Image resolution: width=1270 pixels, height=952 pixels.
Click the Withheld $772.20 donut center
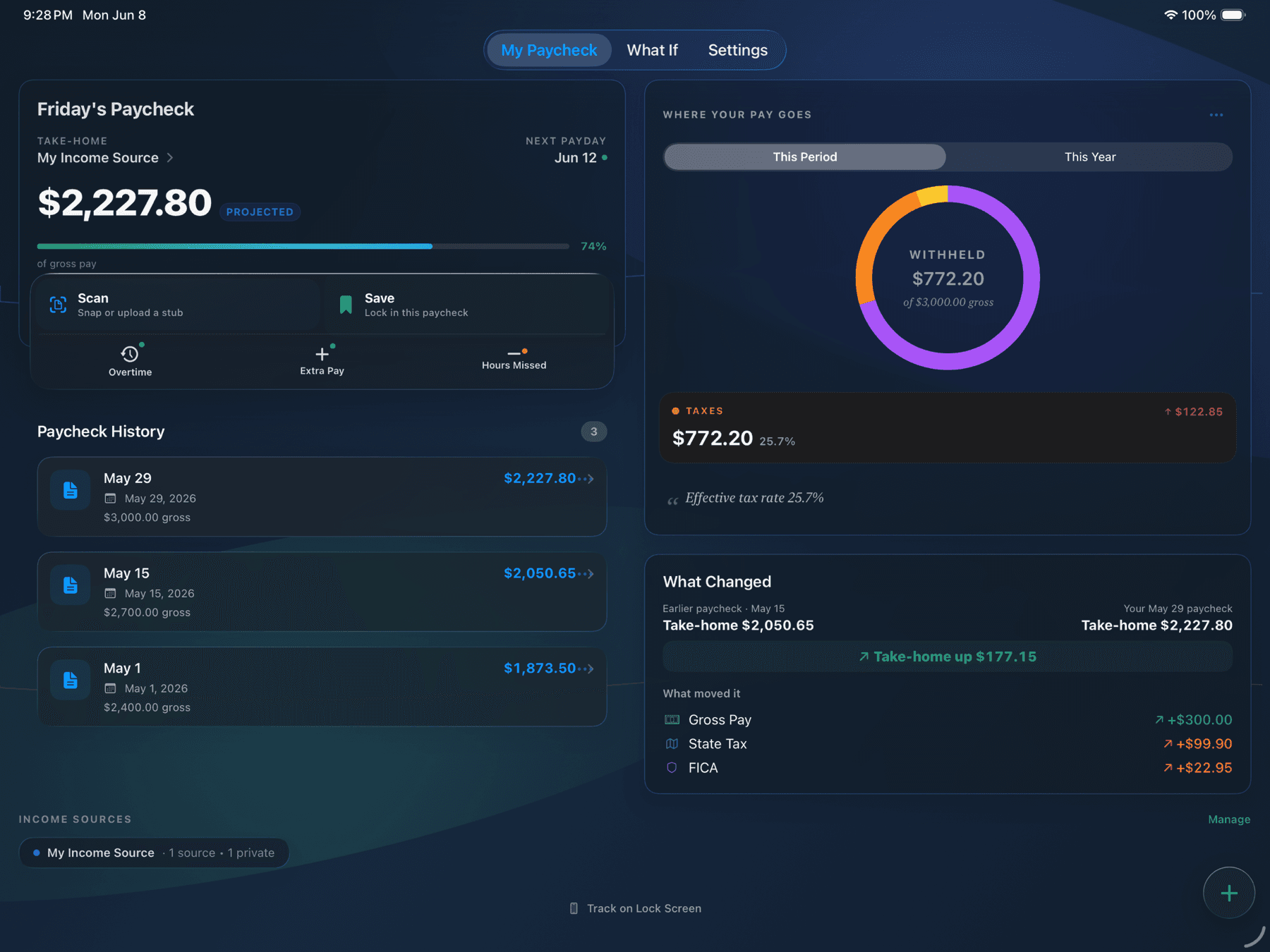pyautogui.click(x=948, y=279)
